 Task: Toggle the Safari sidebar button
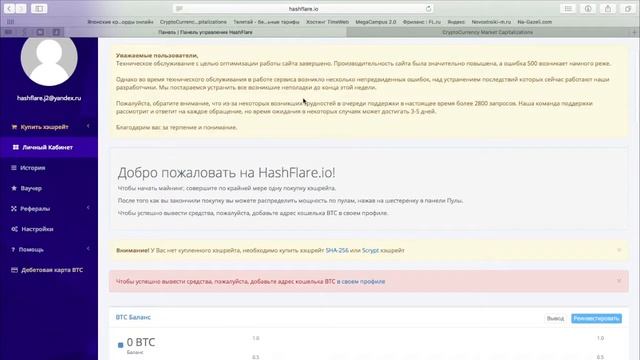[39, 9]
